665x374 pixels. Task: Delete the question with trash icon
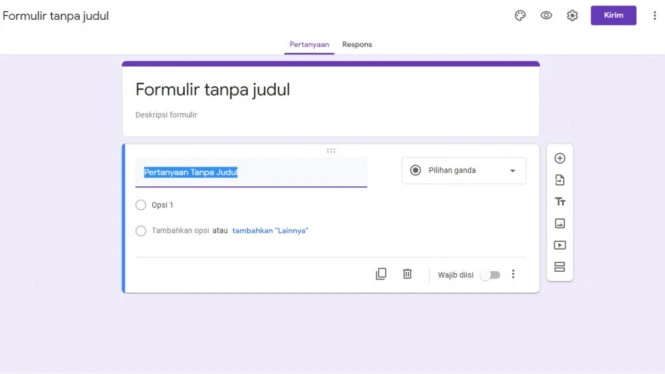point(407,274)
